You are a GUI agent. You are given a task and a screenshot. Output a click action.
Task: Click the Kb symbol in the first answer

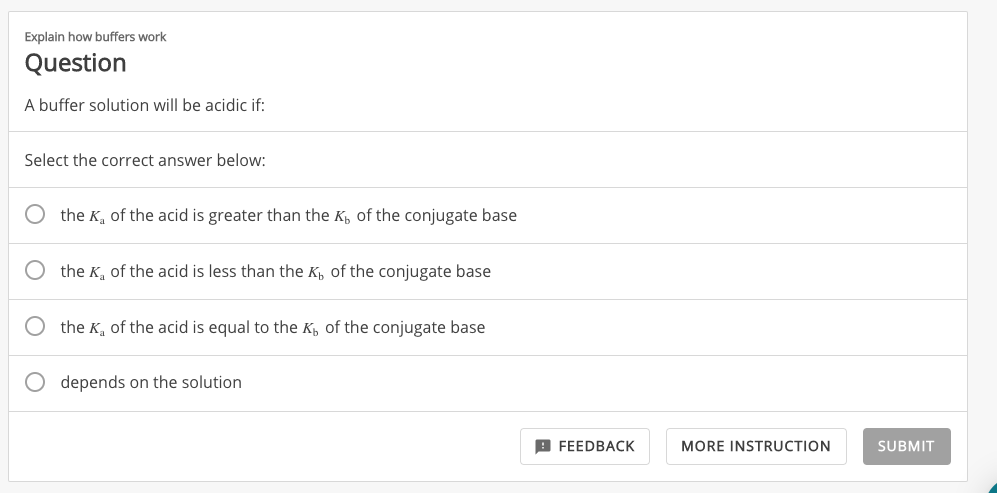pos(342,216)
